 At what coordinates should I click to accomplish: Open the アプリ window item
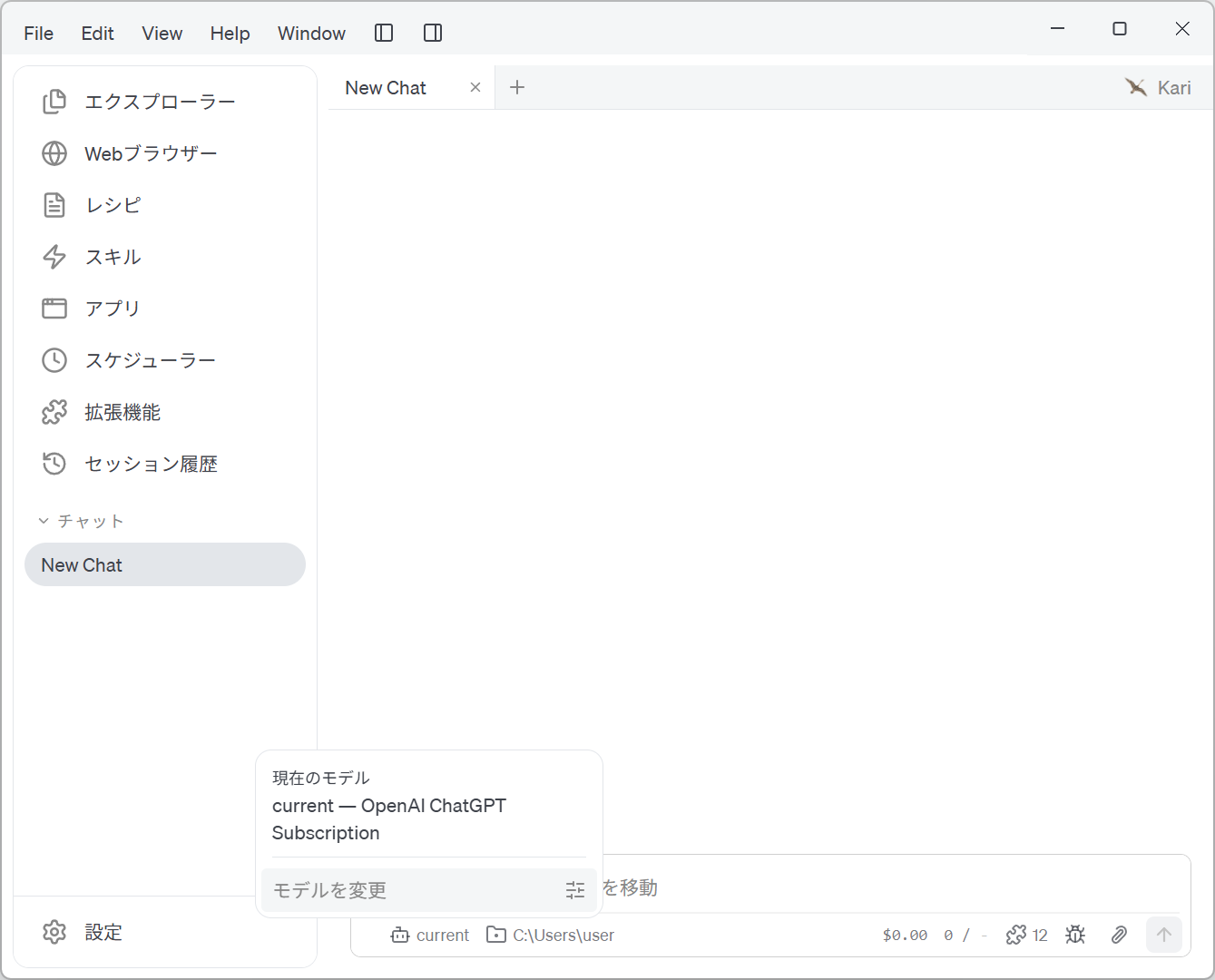click(165, 309)
